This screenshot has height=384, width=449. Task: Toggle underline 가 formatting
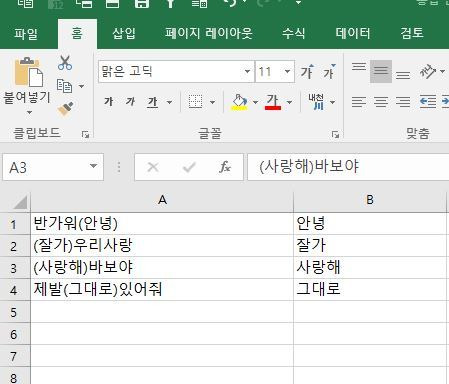point(152,102)
